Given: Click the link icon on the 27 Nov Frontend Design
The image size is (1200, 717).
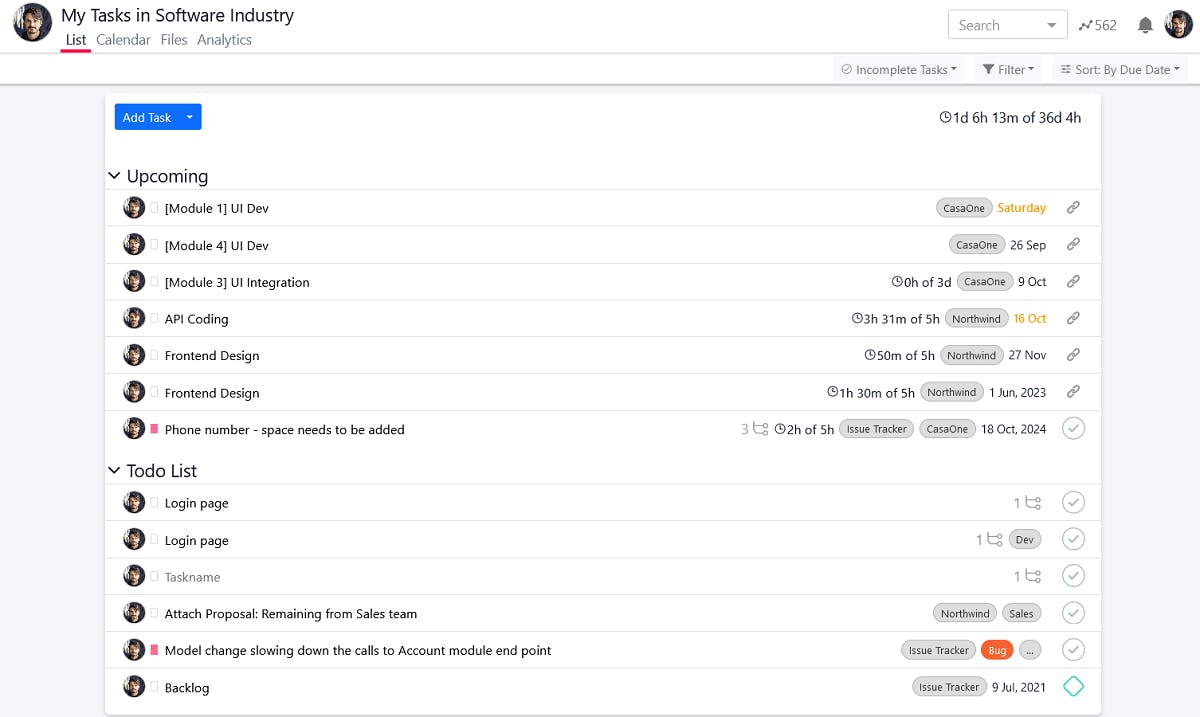Looking at the screenshot, I should (1073, 354).
